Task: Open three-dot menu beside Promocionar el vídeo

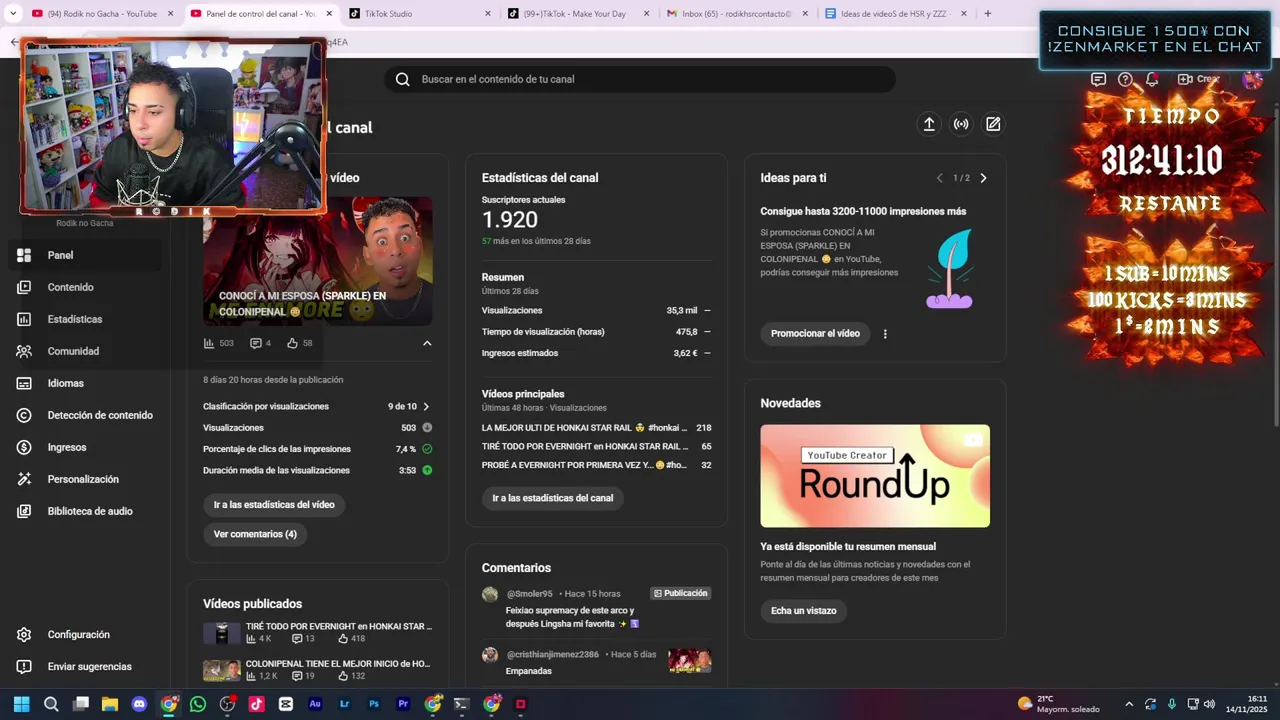Action: pos(885,334)
